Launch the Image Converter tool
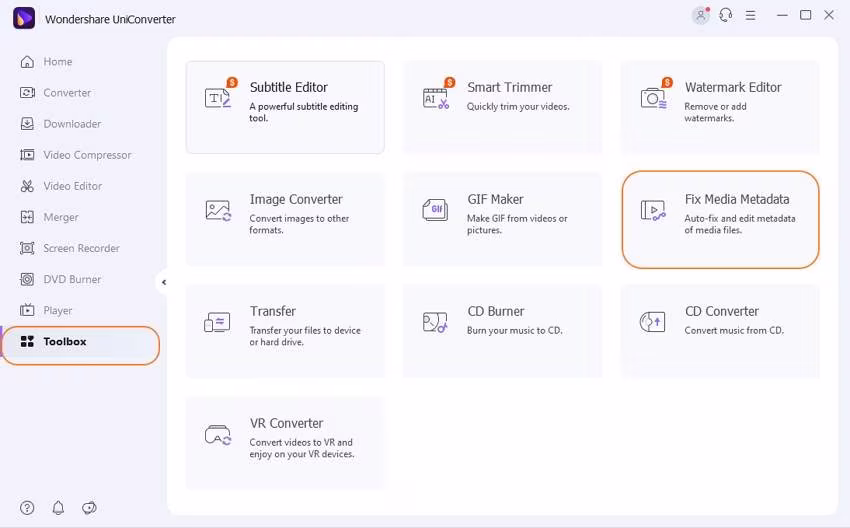Screen dimensions: 850x528 (285, 219)
